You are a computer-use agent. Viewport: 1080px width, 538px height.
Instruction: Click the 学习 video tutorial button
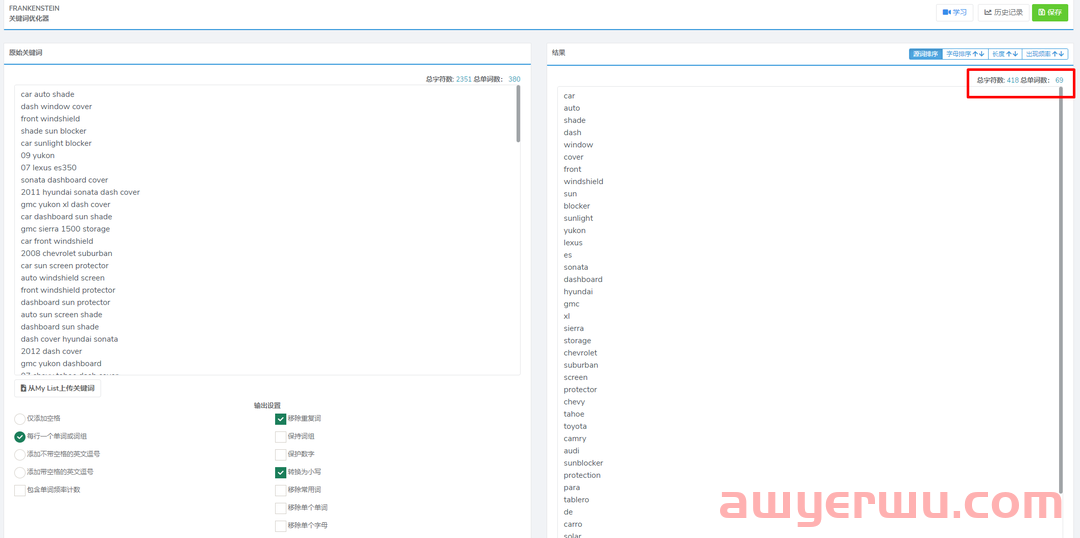pyautogui.click(x=954, y=13)
